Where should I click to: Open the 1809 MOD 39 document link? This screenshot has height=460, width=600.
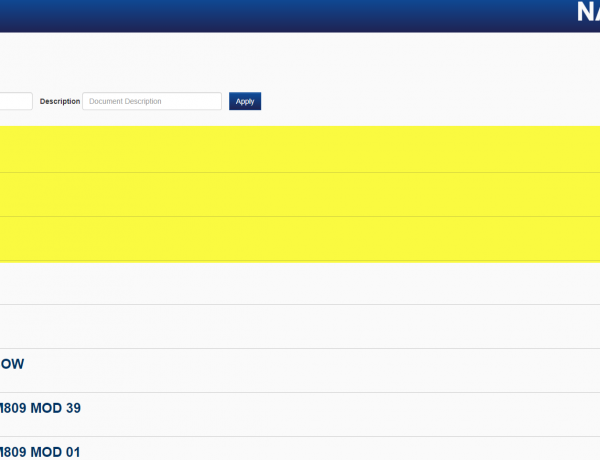pyautogui.click(x=41, y=408)
